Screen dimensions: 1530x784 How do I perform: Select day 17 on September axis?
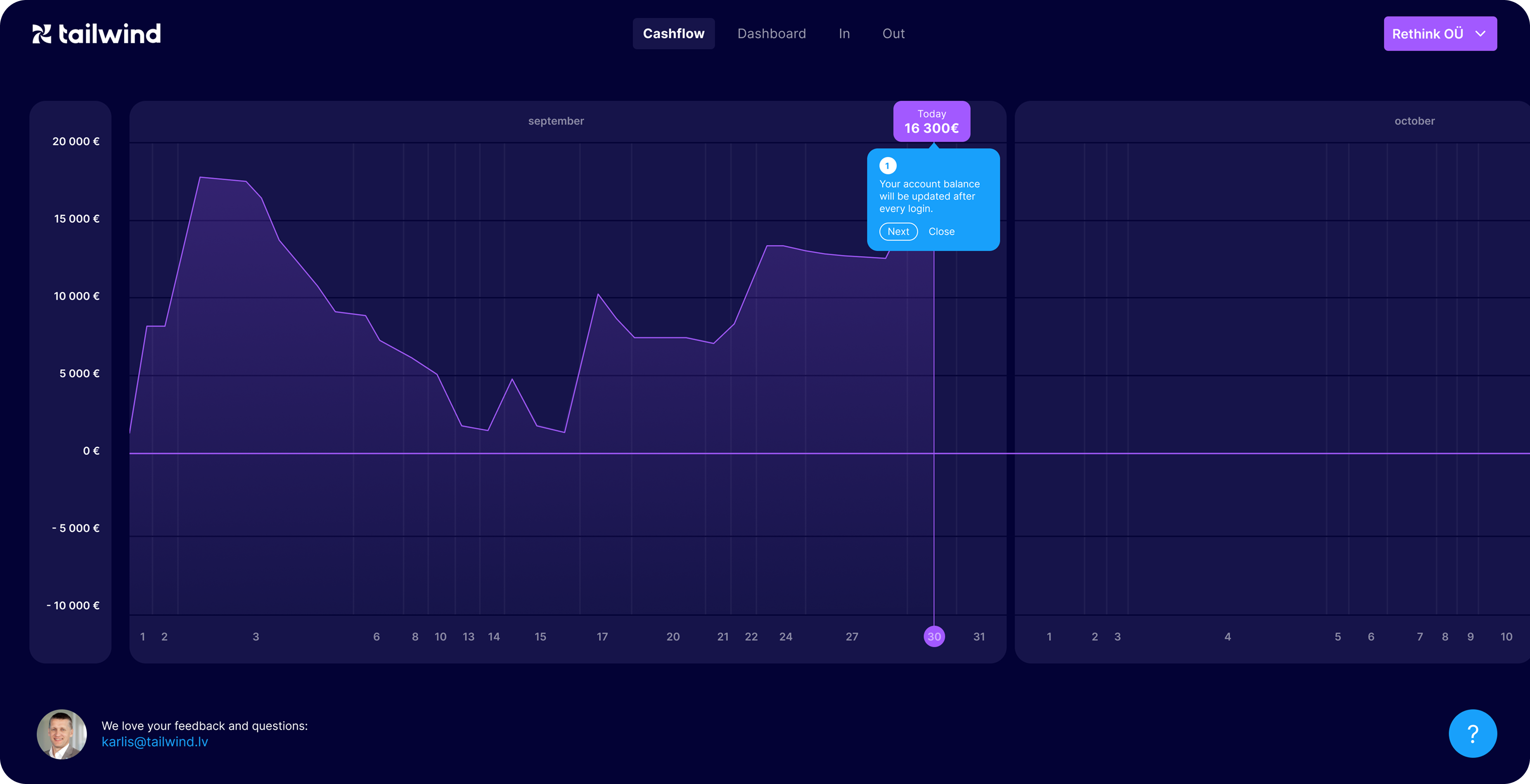tap(602, 637)
